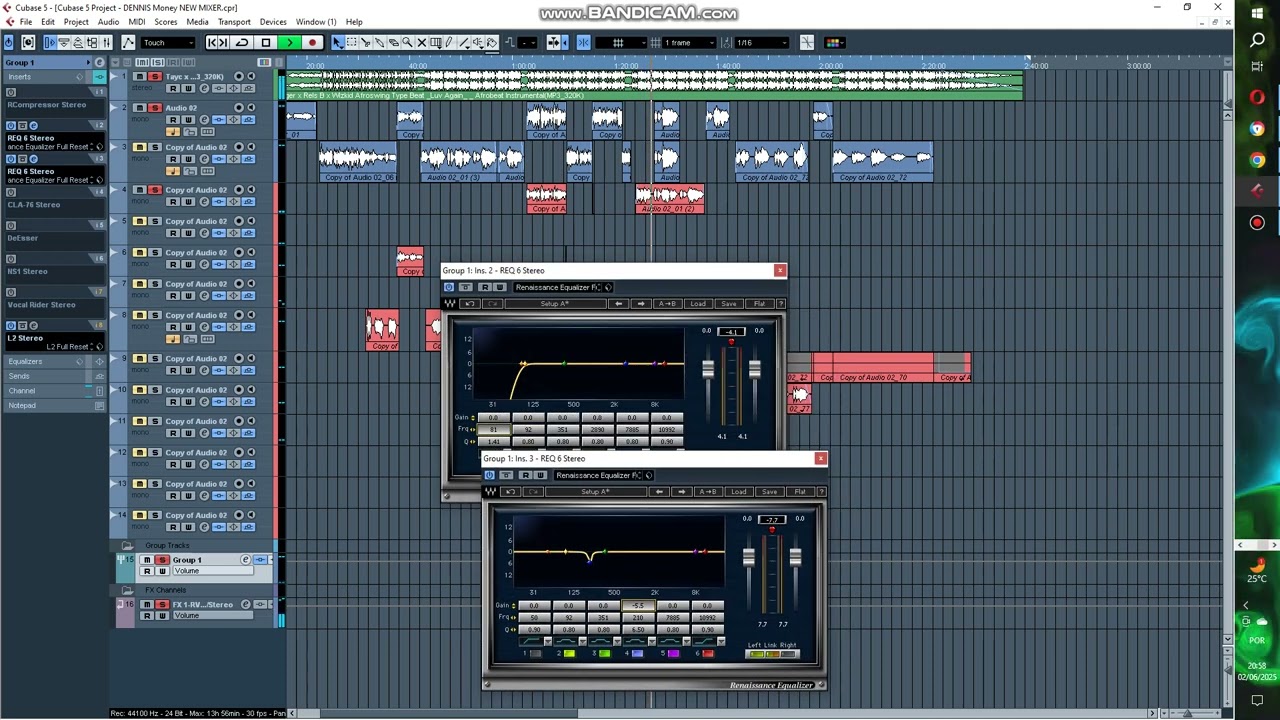Click the 6.50 Q field in Ins. 3
The height and width of the screenshot is (720, 1280).
tap(638, 630)
